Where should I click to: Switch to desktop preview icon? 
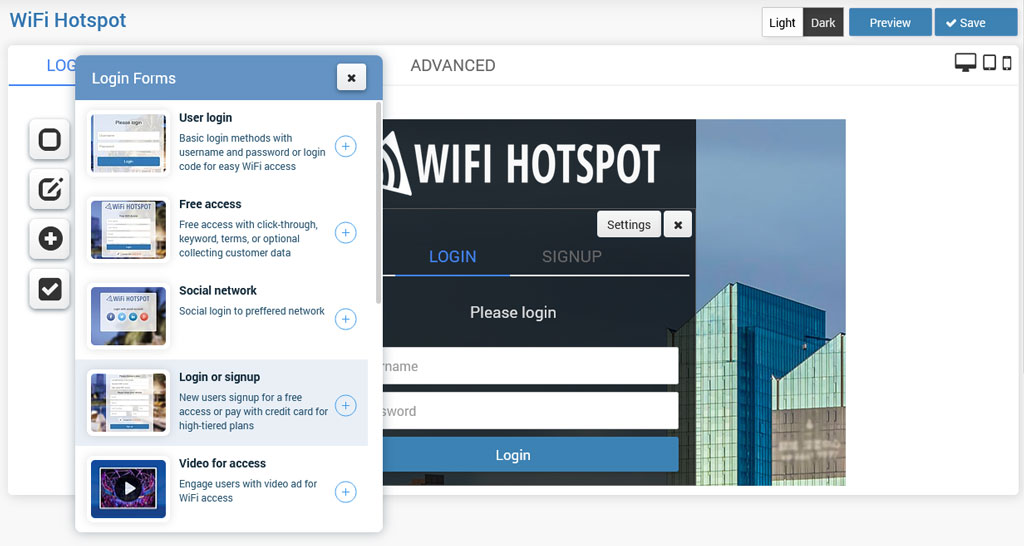click(x=965, y=63)
